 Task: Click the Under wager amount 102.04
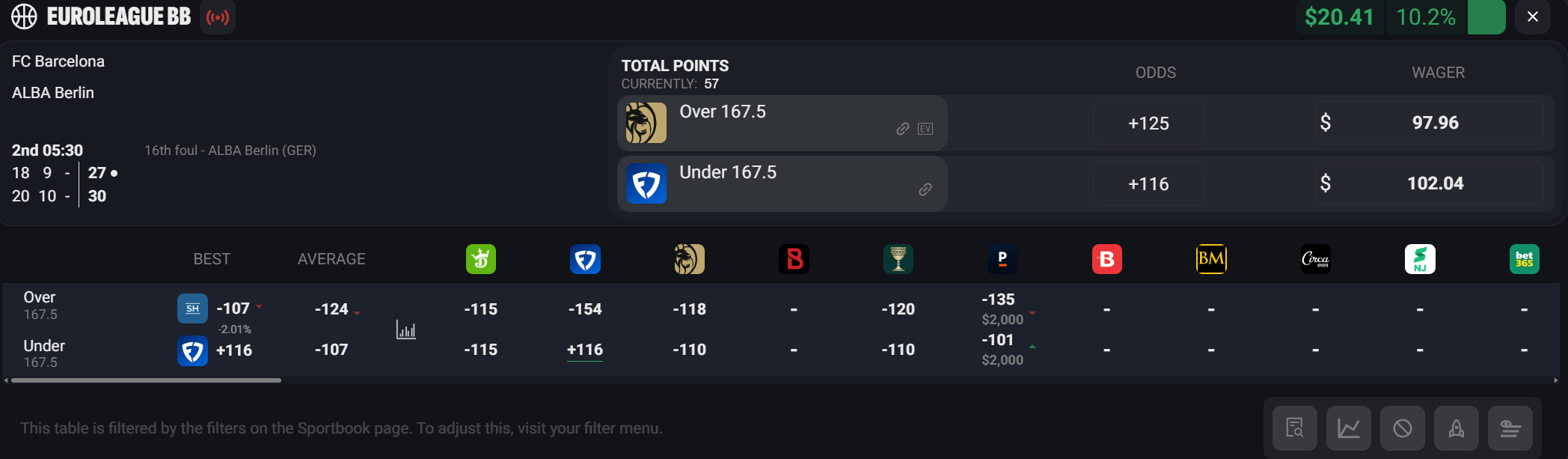[x=1434, y=183]
